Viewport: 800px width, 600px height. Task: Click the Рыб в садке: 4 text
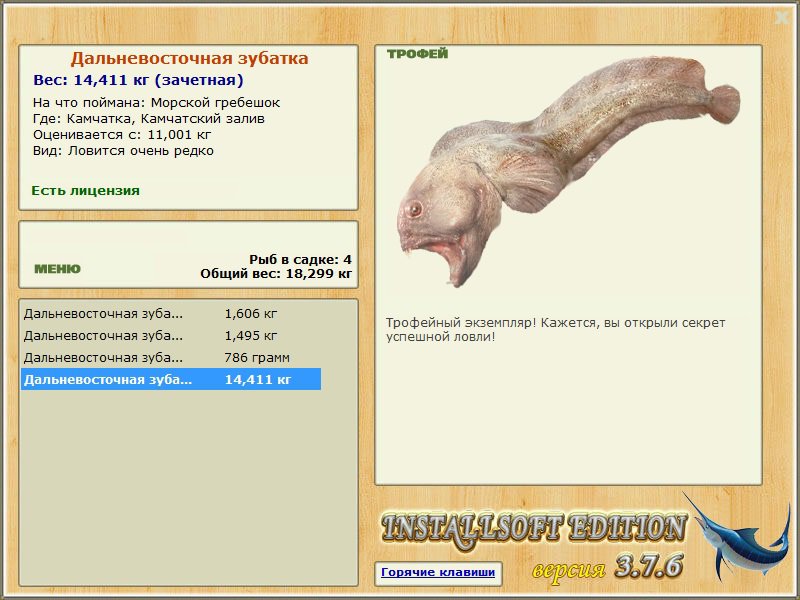300,260
